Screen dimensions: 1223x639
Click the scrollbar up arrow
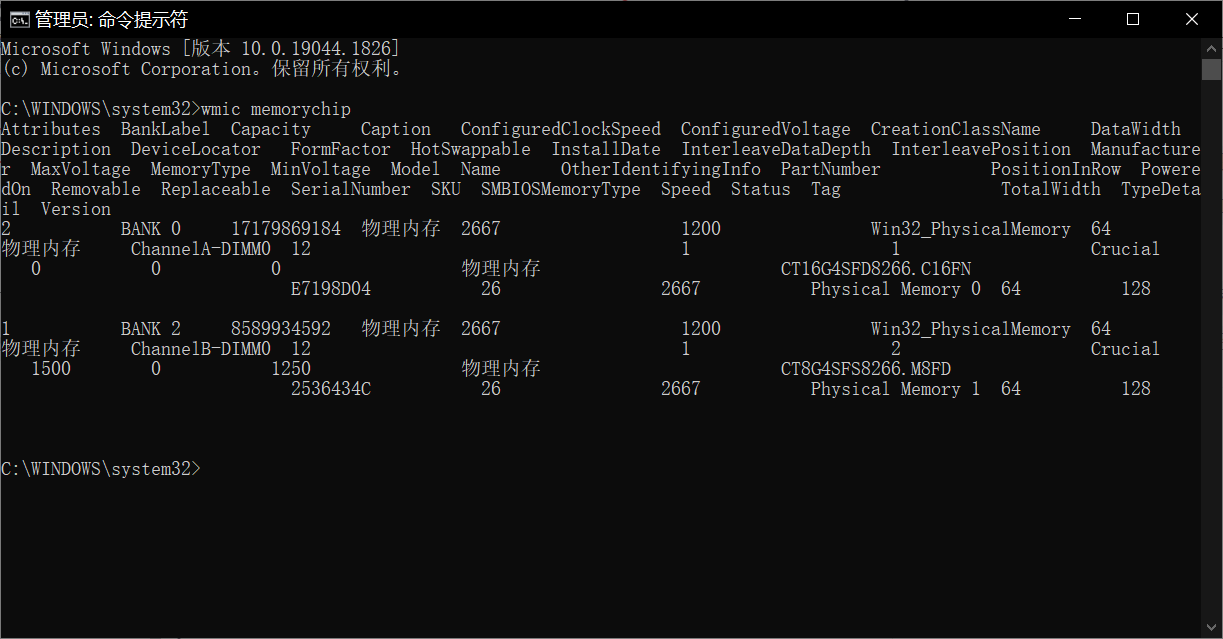click(x=1212, y=48)
